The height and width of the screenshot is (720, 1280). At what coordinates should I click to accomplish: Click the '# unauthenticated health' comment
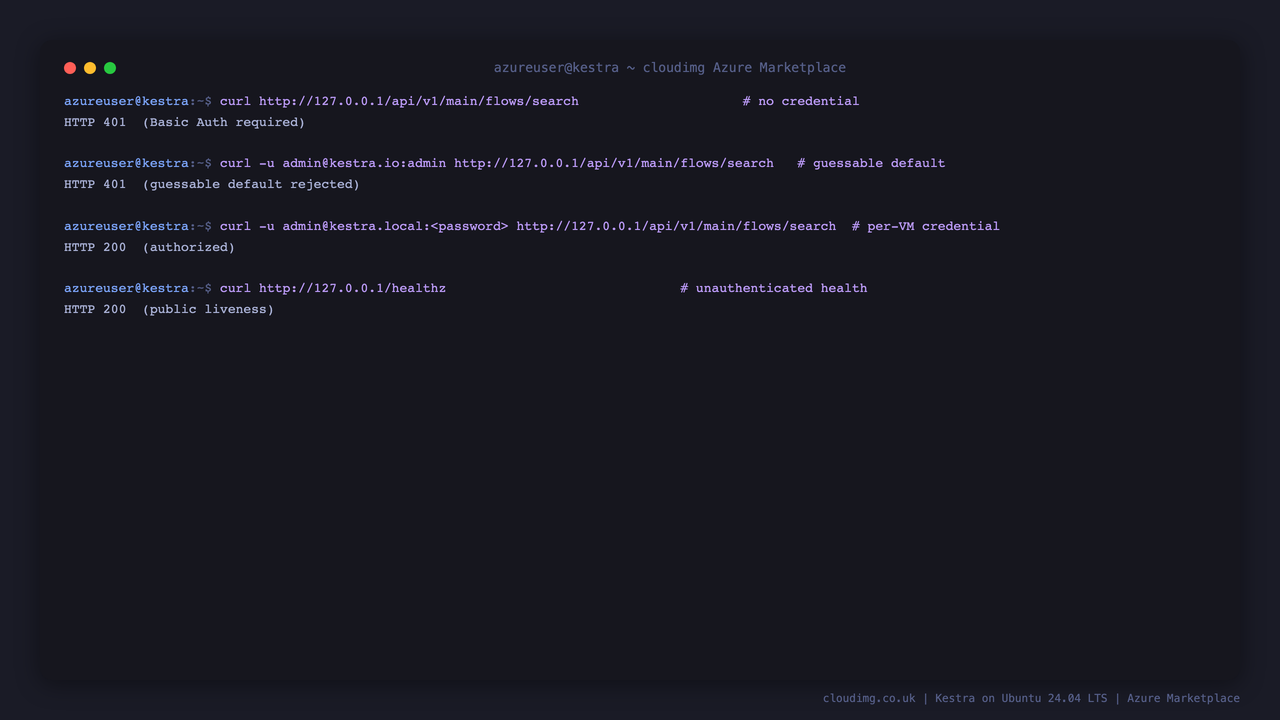point(774,288)
